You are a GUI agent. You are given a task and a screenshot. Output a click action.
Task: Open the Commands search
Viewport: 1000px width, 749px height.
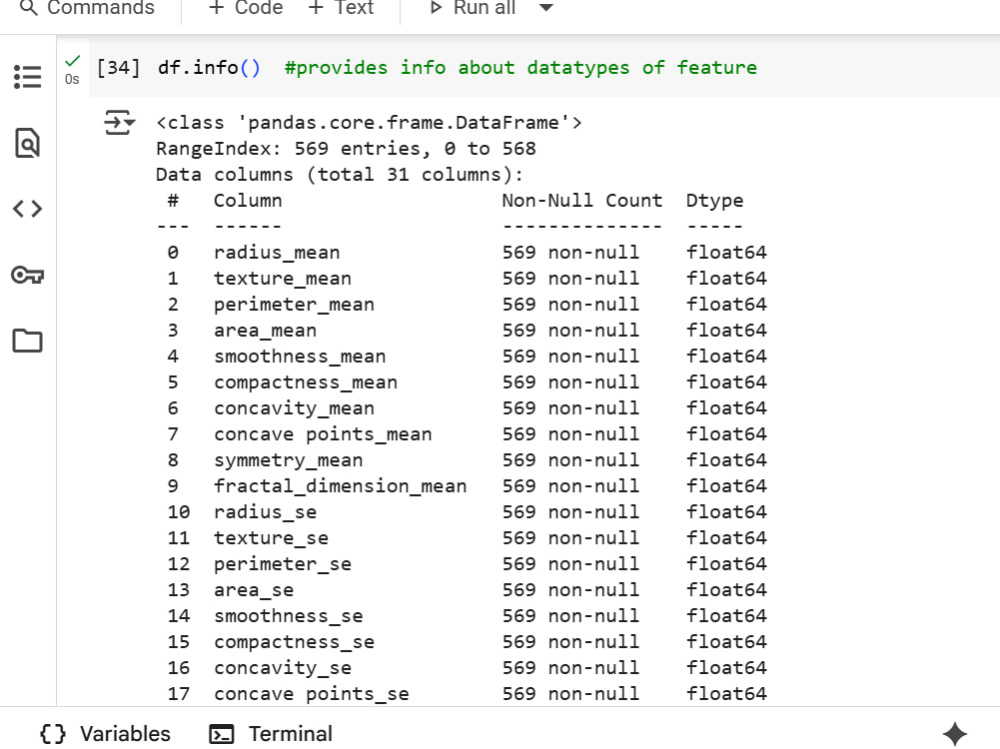(87, 8)
